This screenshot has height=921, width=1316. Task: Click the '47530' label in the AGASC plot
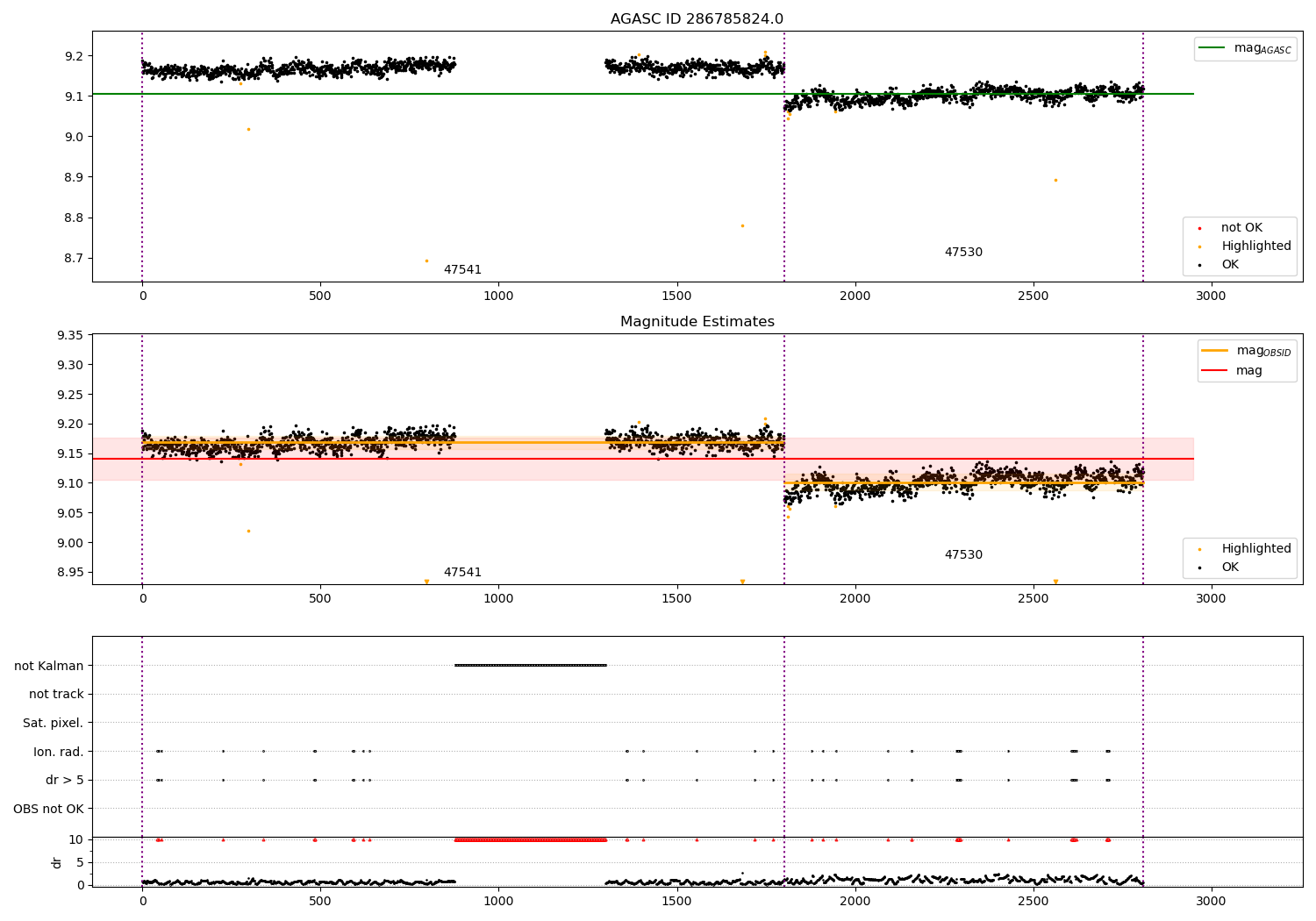(x=963, y=253)
